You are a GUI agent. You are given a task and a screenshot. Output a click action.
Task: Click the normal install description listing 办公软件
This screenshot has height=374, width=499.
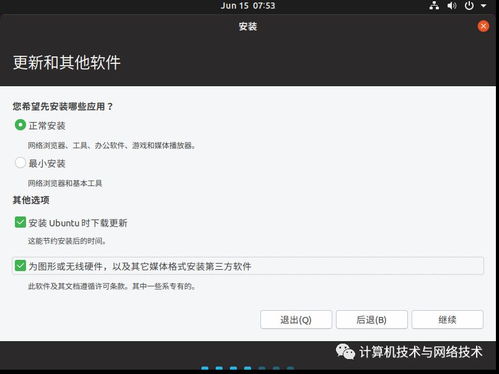(111, 145)
